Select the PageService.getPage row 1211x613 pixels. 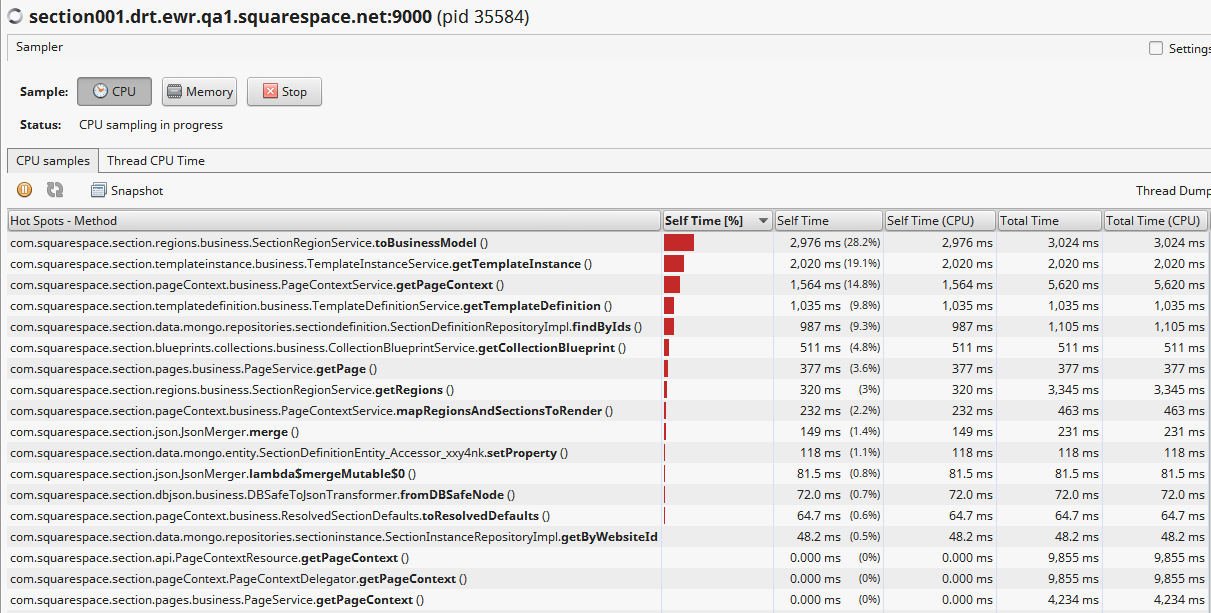pyautogui.click(x=608, y=368)
